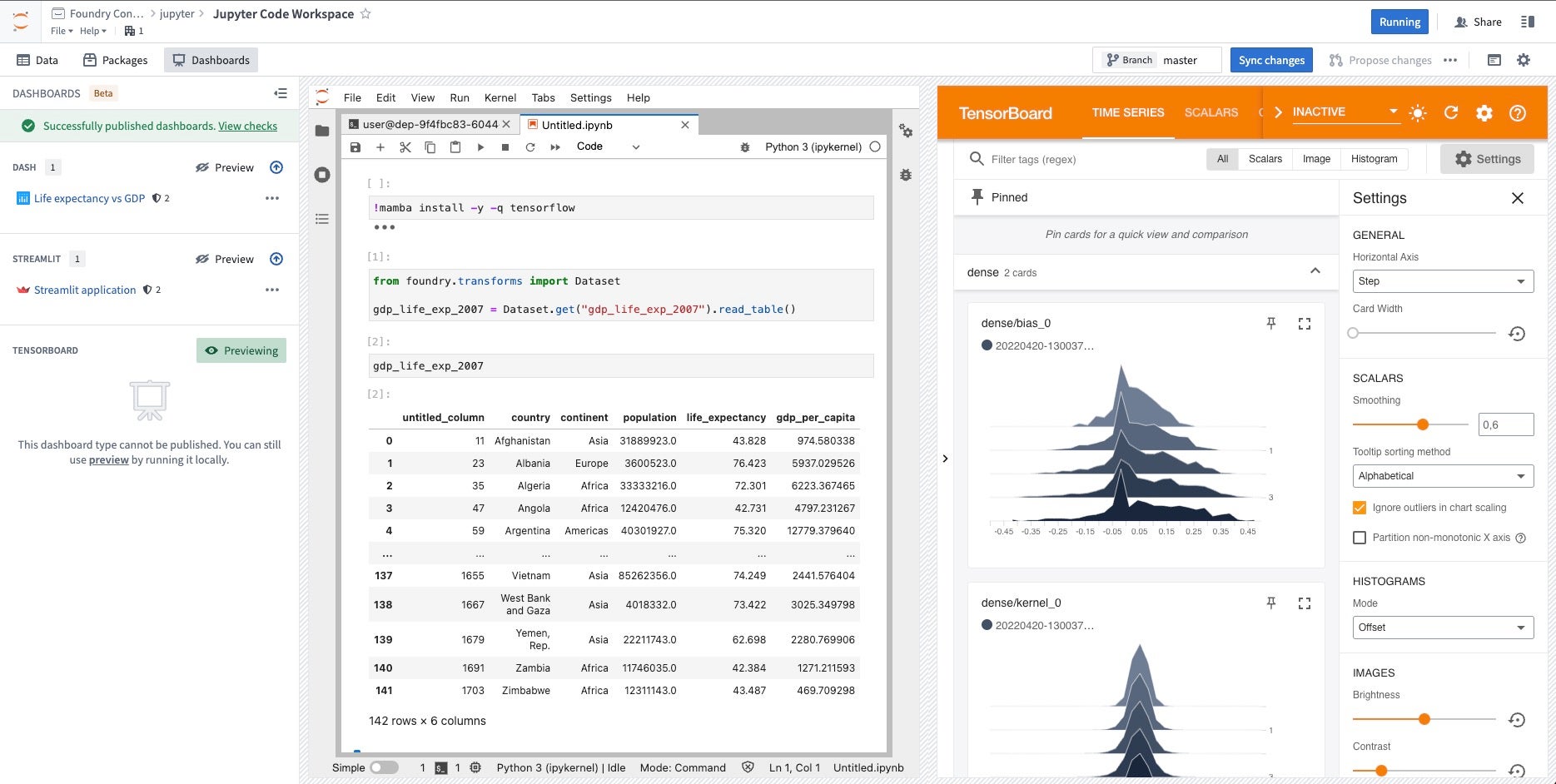The width and height of the screenshot is (1556, 784).
Task: Open the property inspector gears icon
Action: coord(906,131)
